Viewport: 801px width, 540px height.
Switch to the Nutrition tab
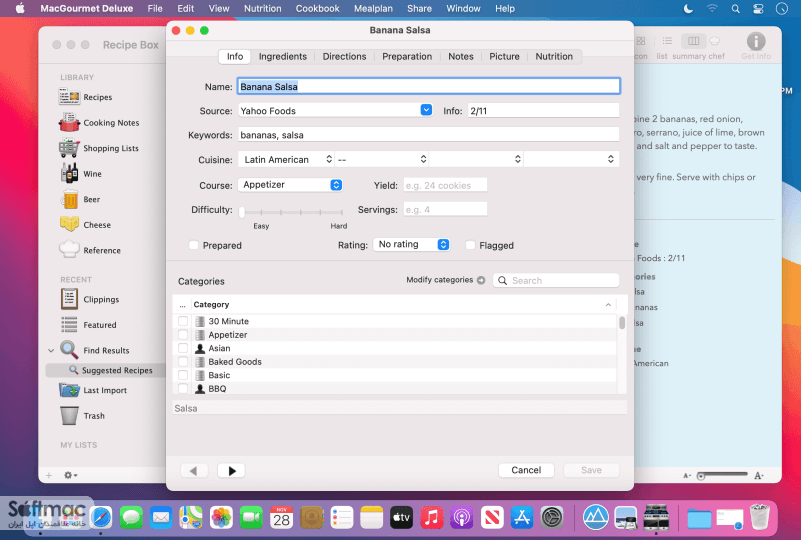554,56
